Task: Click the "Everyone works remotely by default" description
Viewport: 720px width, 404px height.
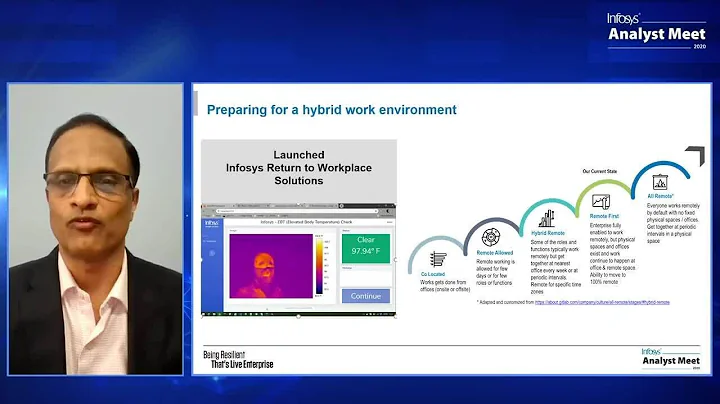Action: pos(673,223)
